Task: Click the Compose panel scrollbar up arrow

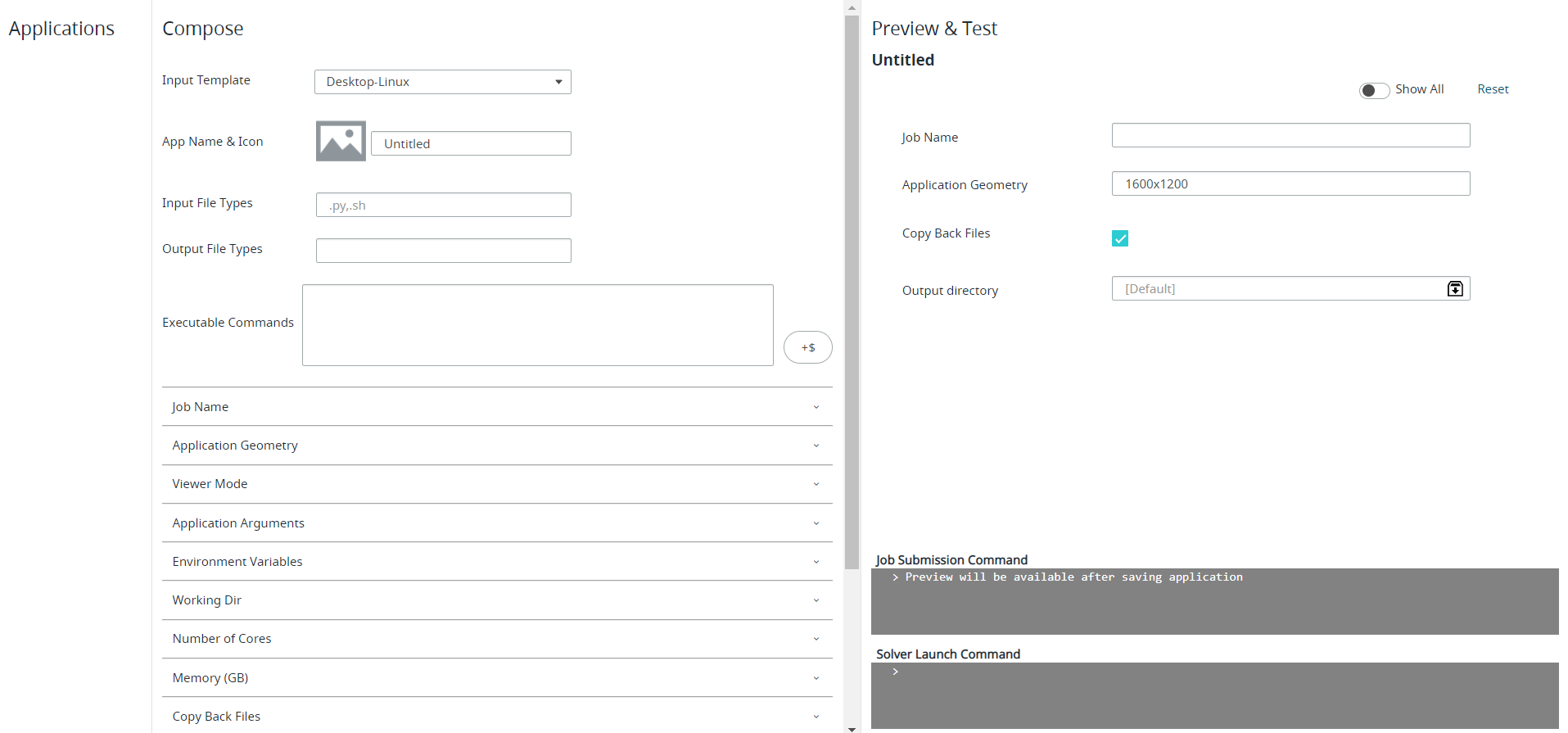Action: coord(852,7)
